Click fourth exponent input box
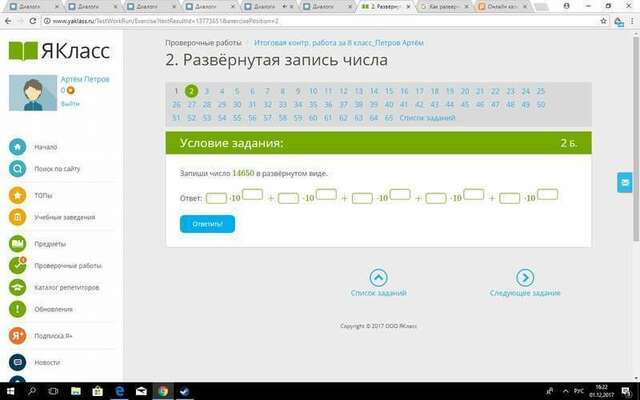This screenshot has height=400, width=640. (x=474, y=194)
